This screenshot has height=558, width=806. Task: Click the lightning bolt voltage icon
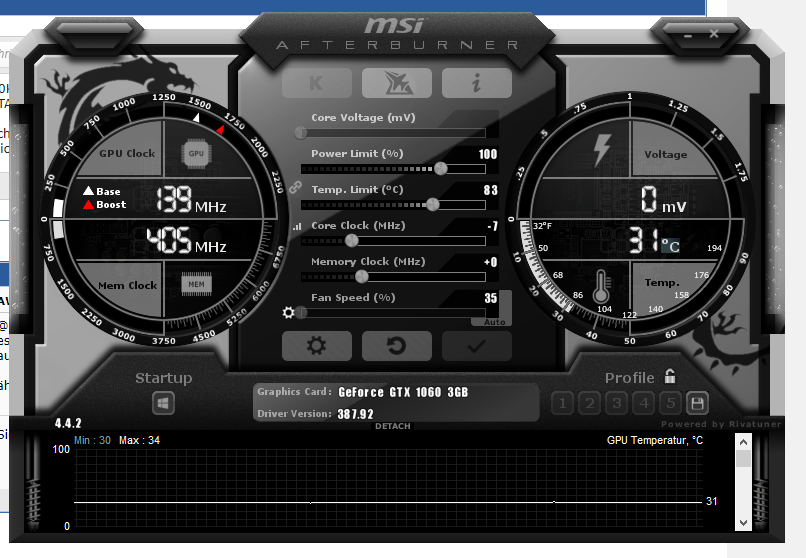click(601, 150)
